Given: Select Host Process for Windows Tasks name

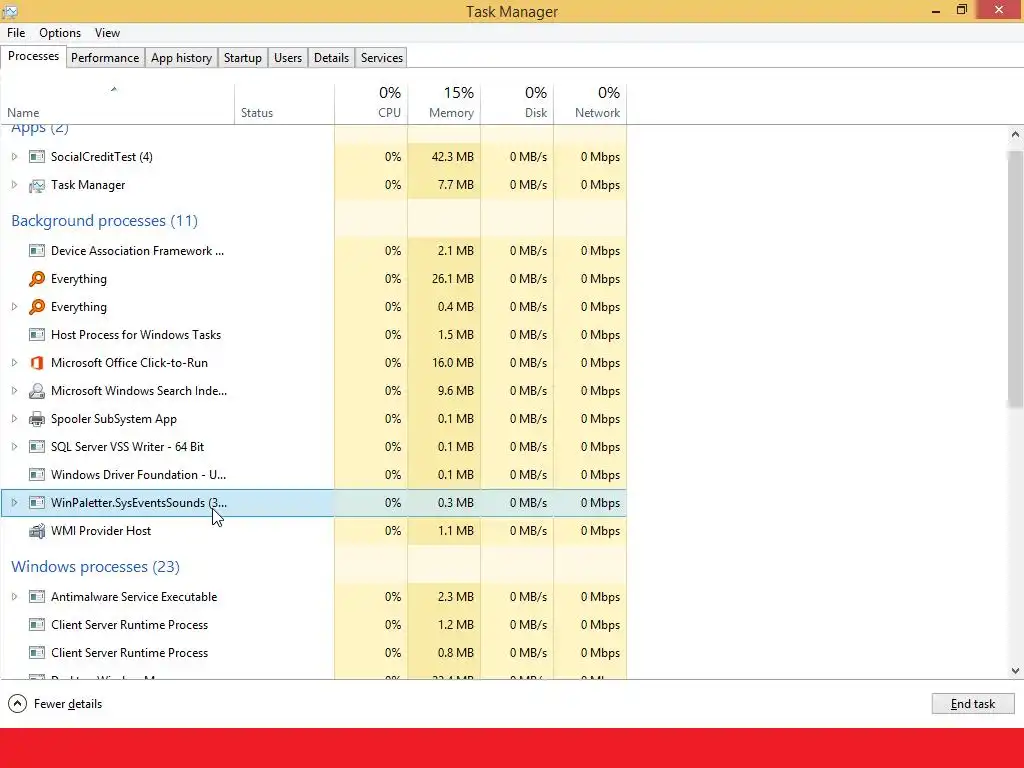Looking at the screenshot, I should (x=136, y=335).
